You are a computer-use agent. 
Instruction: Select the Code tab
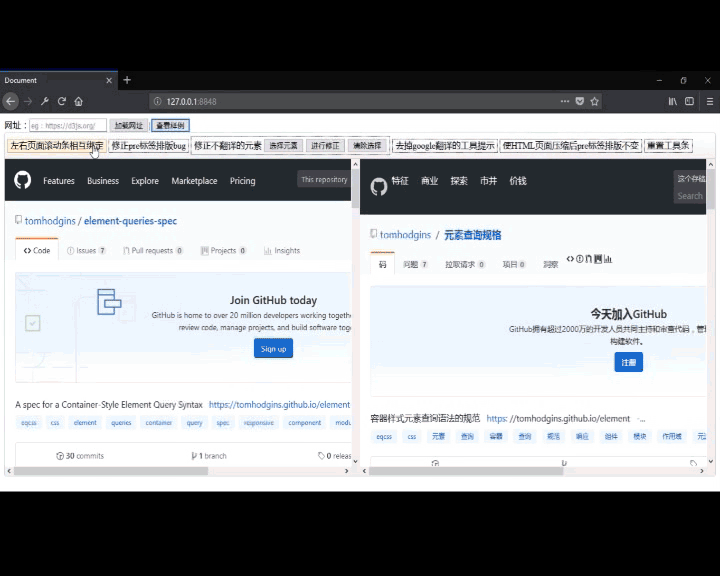(37, 250)
